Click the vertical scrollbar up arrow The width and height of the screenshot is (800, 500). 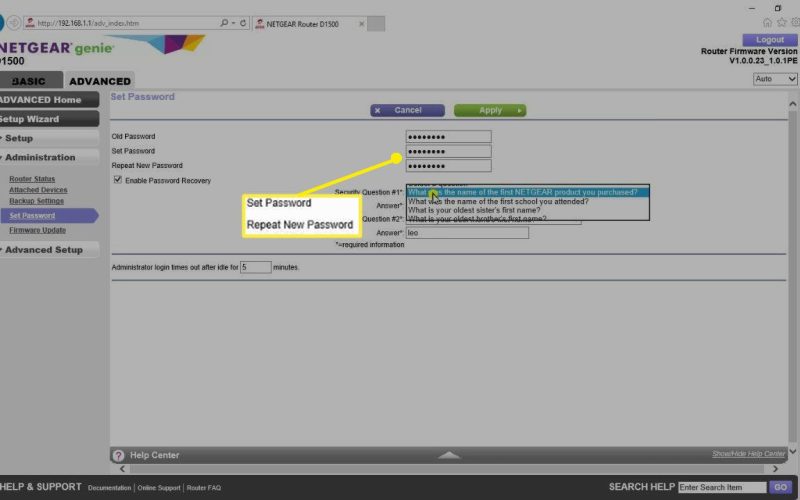pyautogui.click(x=792, y=104)
